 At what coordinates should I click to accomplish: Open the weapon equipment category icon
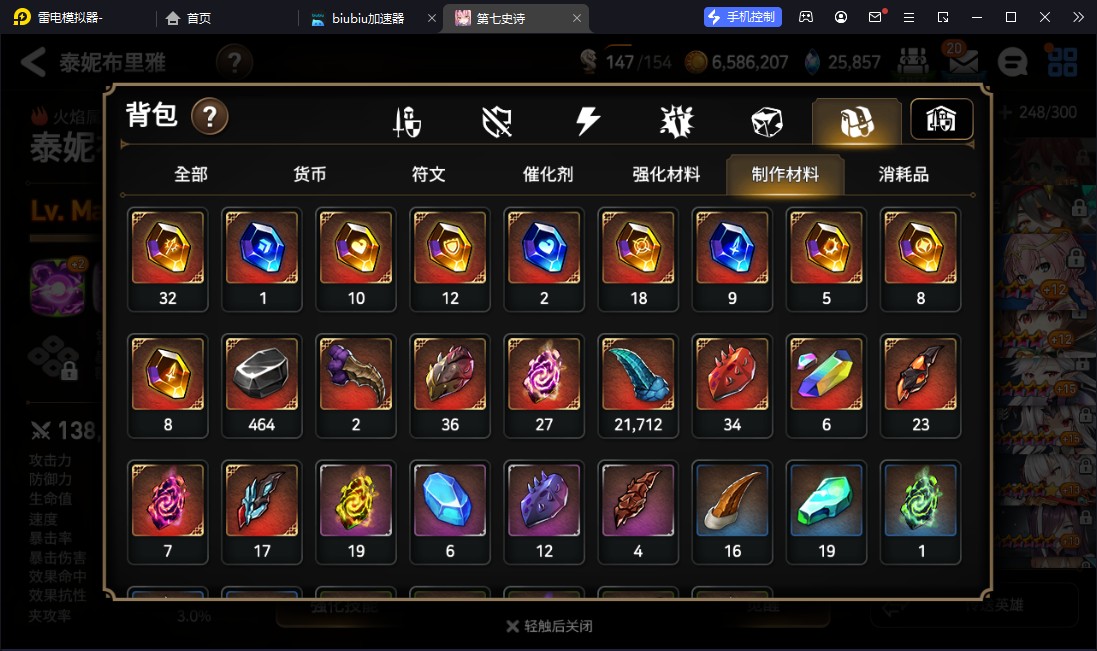pos(407,122)
